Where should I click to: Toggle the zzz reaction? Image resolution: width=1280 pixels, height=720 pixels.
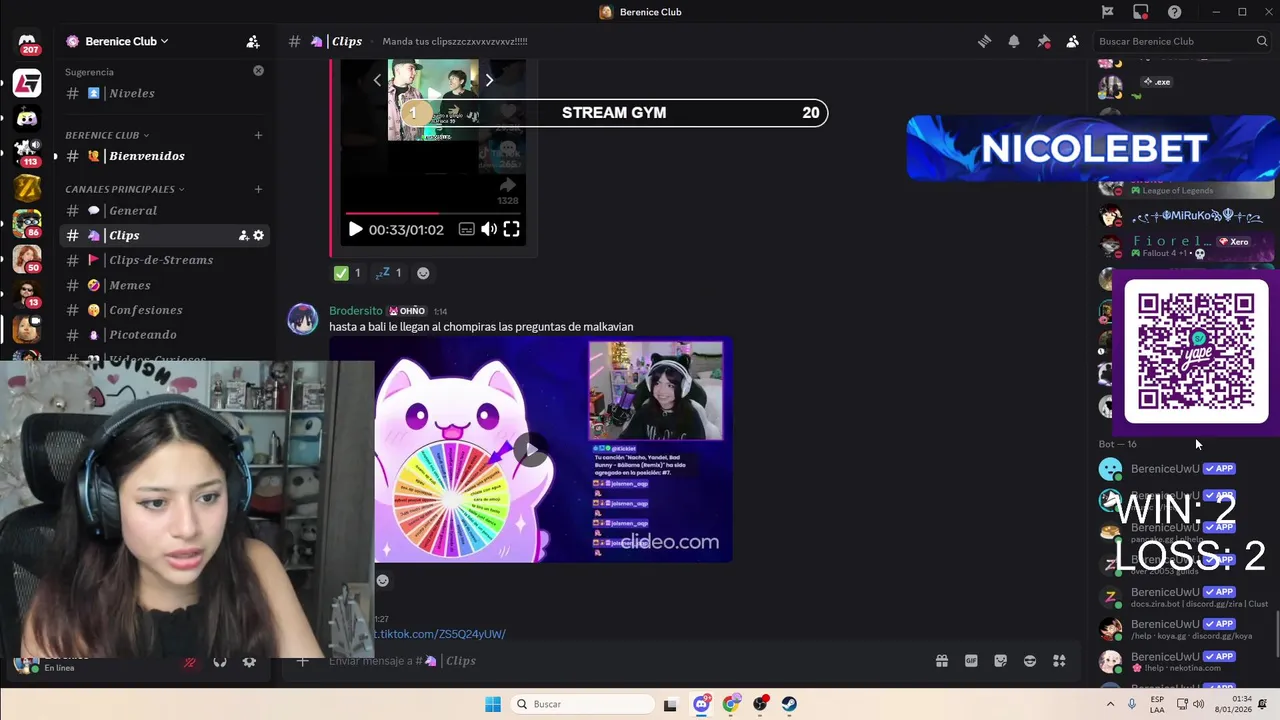[x=389, y=273]
